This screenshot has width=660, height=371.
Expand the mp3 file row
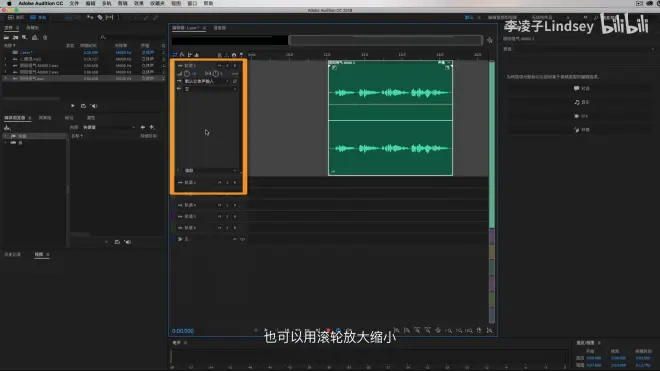point(5,59)
